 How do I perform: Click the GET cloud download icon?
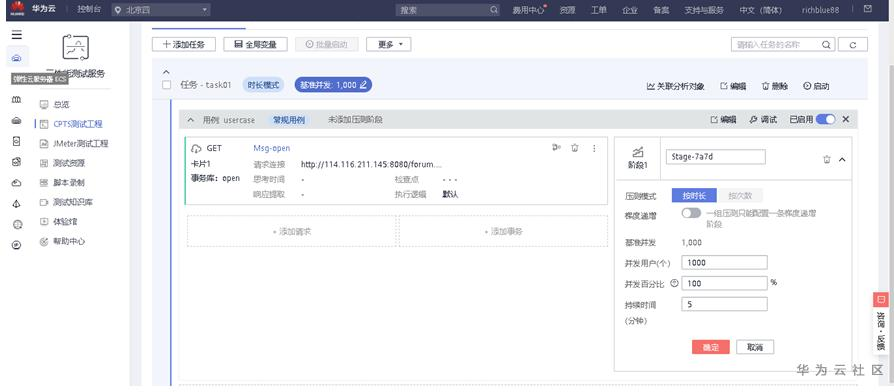[196, 148]
